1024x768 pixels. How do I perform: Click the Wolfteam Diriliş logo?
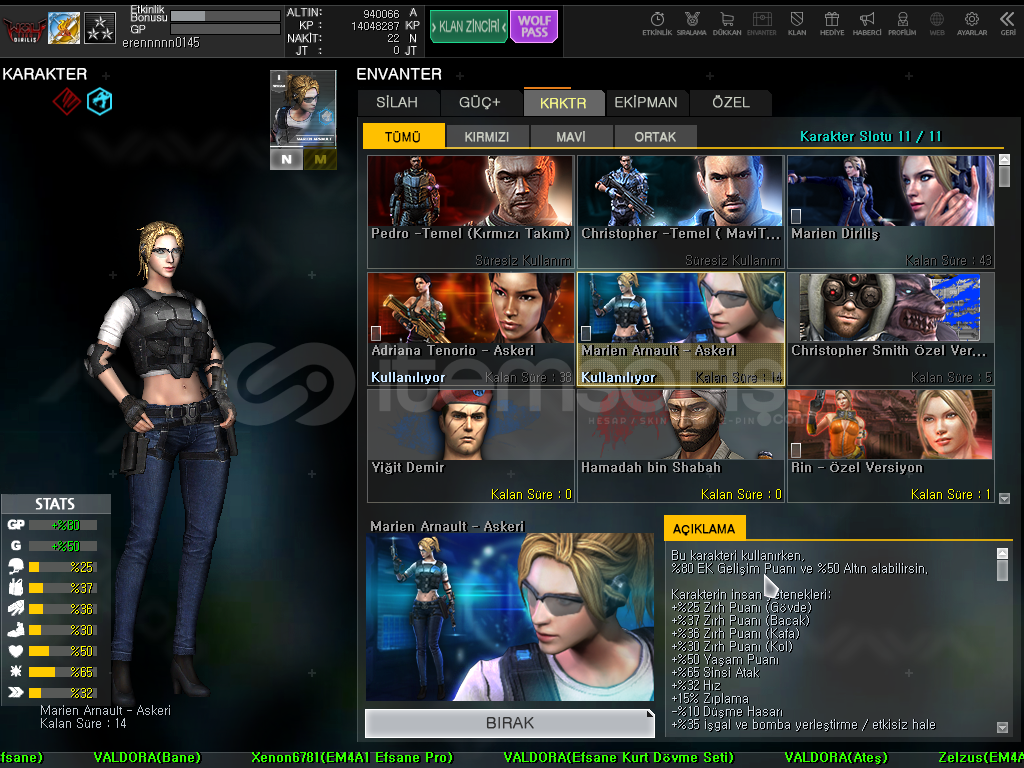pyautogui.click(x=24, y=29)
